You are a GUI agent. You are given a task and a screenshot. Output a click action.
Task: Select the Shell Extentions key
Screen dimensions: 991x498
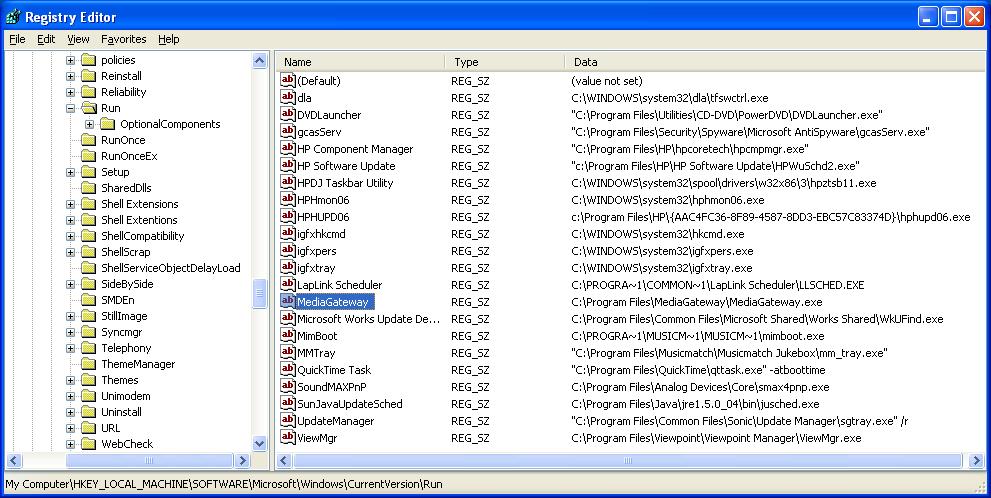[139, 220]
